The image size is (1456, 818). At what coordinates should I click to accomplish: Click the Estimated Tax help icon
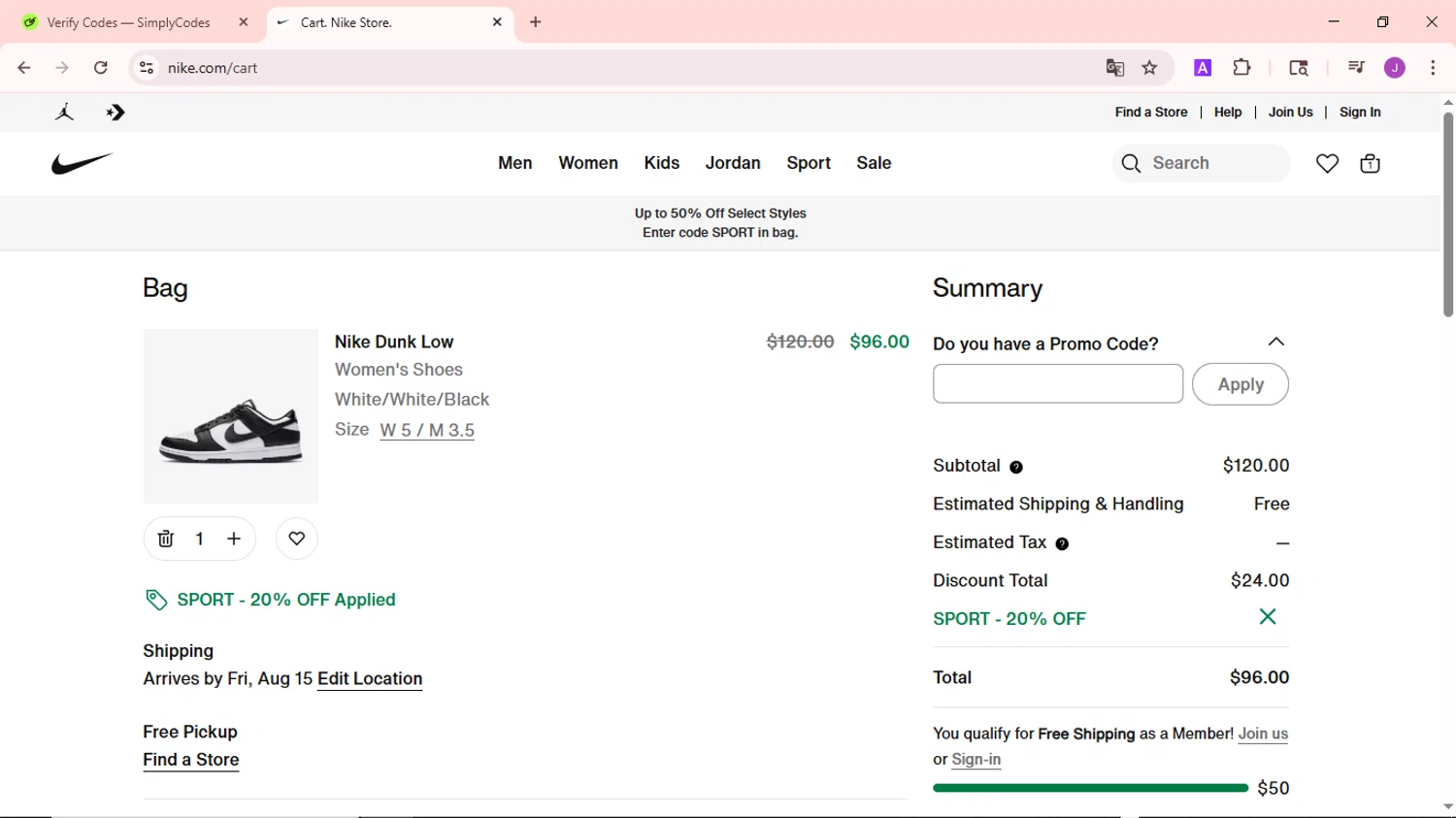tap(1062, 544)
